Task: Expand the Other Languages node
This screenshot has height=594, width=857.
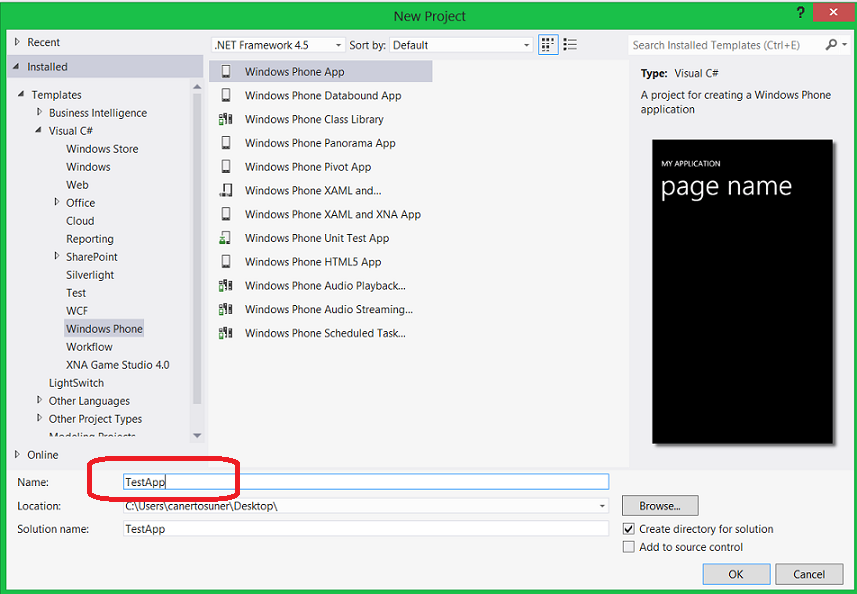Action: coord(39,401)
